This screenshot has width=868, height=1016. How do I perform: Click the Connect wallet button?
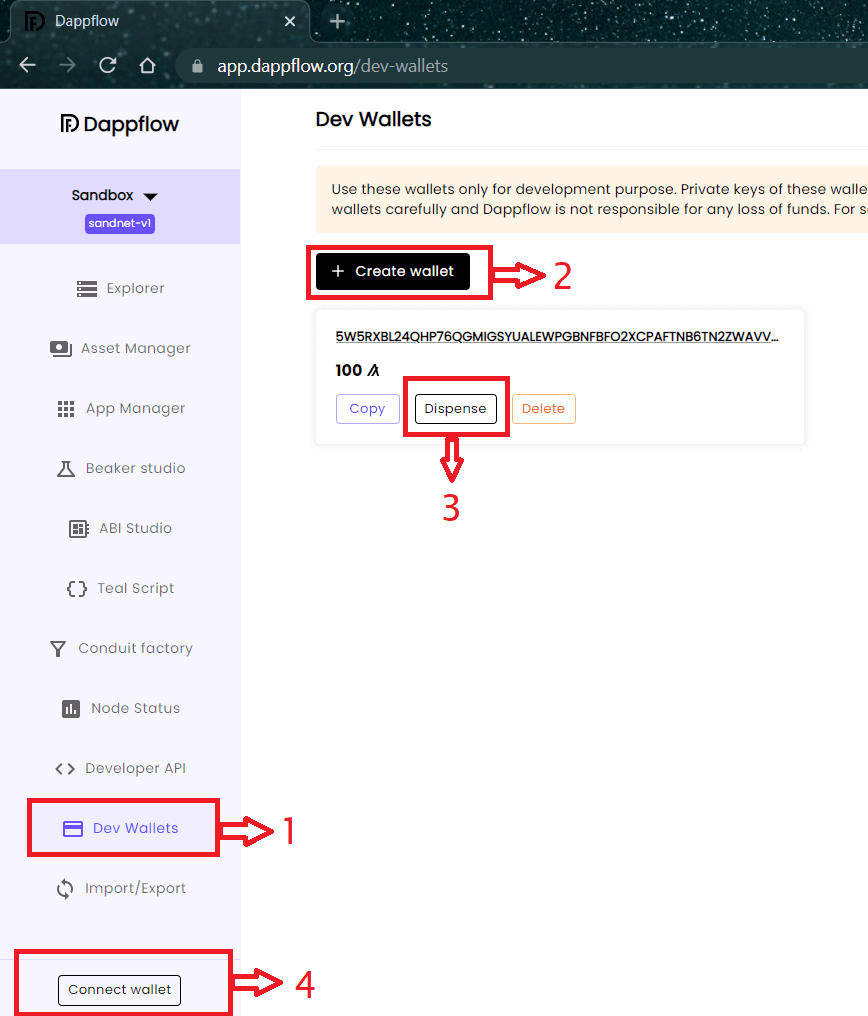point(120,990)
